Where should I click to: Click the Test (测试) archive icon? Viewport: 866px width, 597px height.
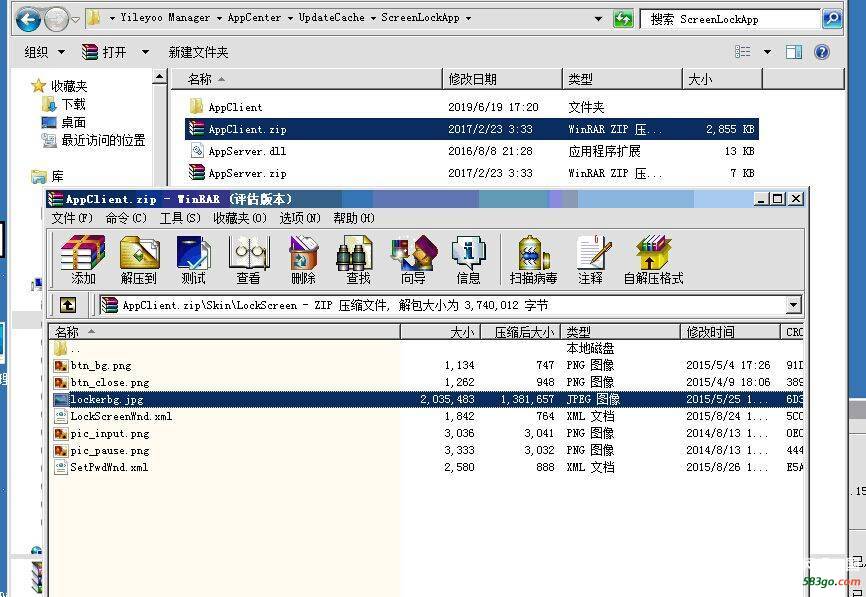pos(193,259)
